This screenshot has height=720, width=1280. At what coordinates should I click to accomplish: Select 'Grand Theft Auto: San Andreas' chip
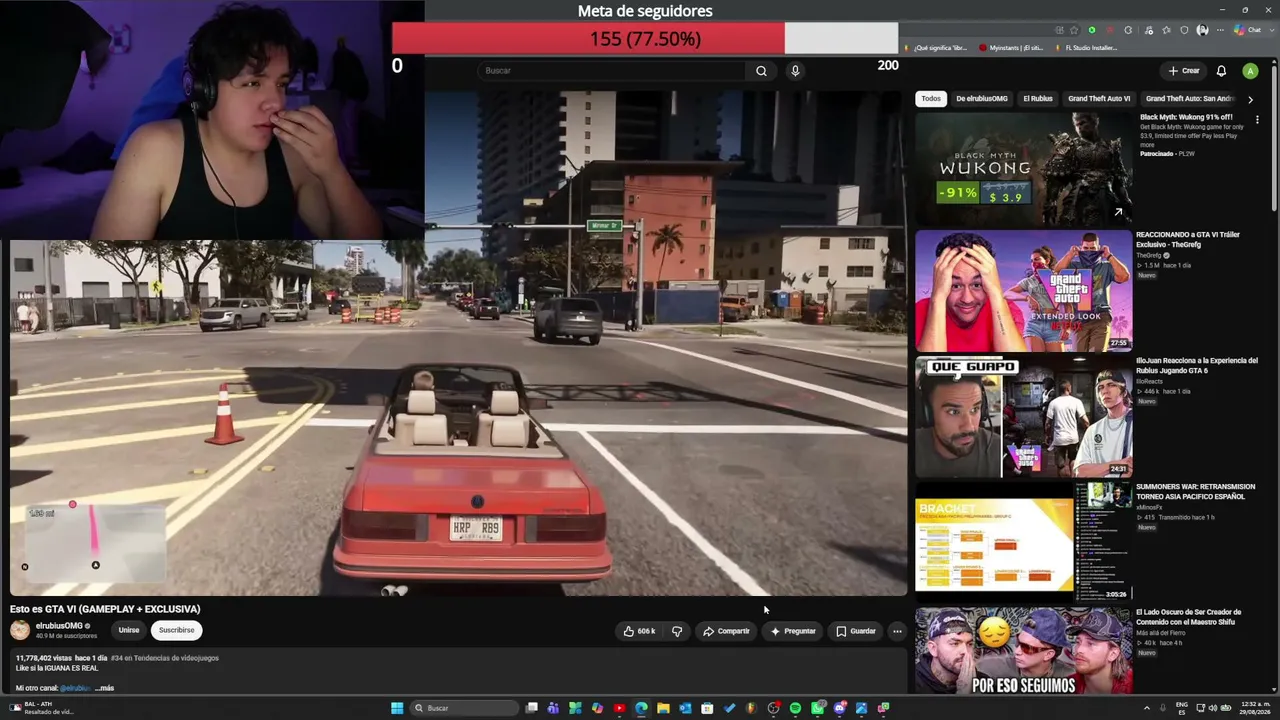[1189, 99]
